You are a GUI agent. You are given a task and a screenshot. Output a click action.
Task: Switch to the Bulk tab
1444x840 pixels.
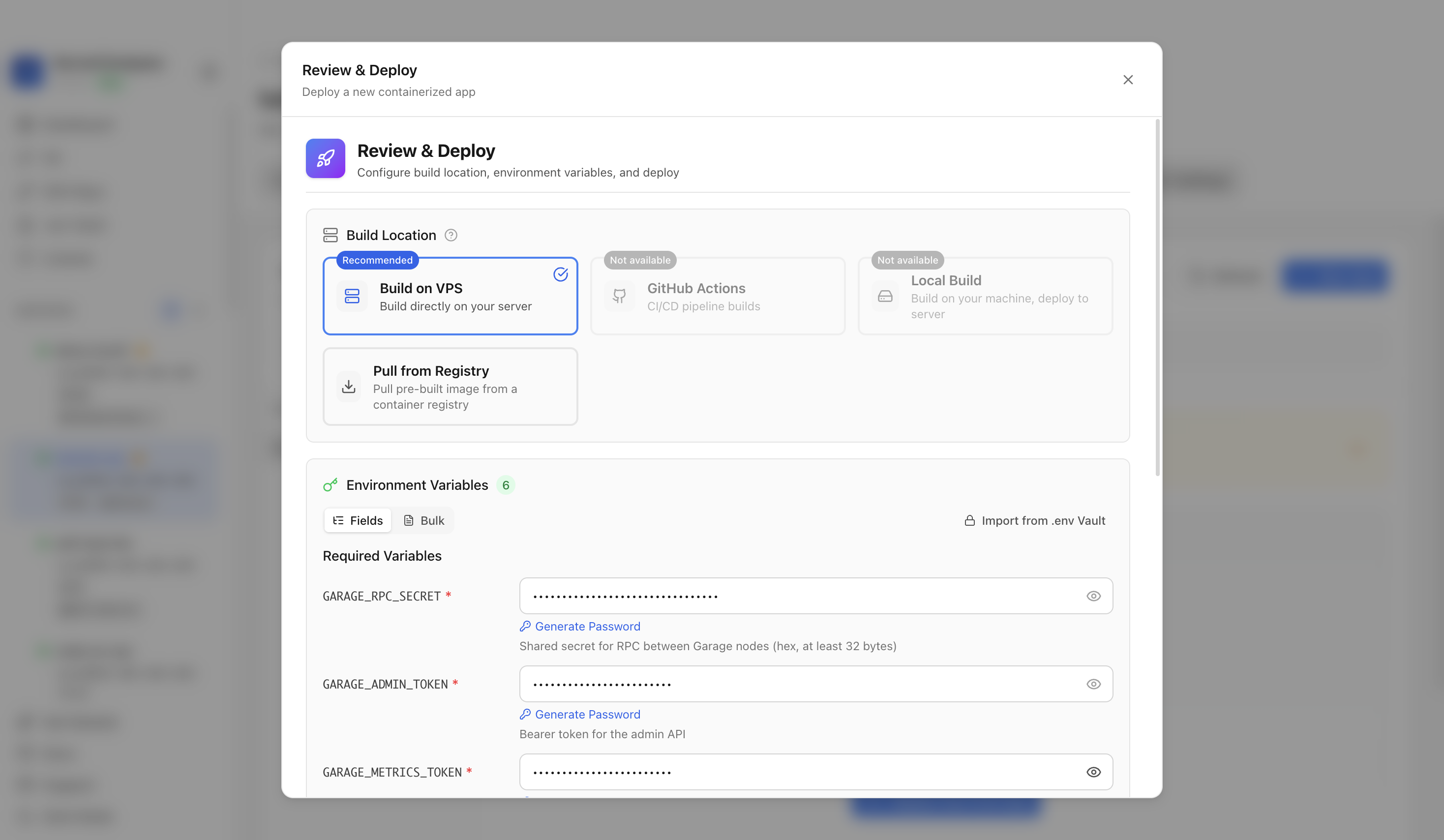(424, 520)
